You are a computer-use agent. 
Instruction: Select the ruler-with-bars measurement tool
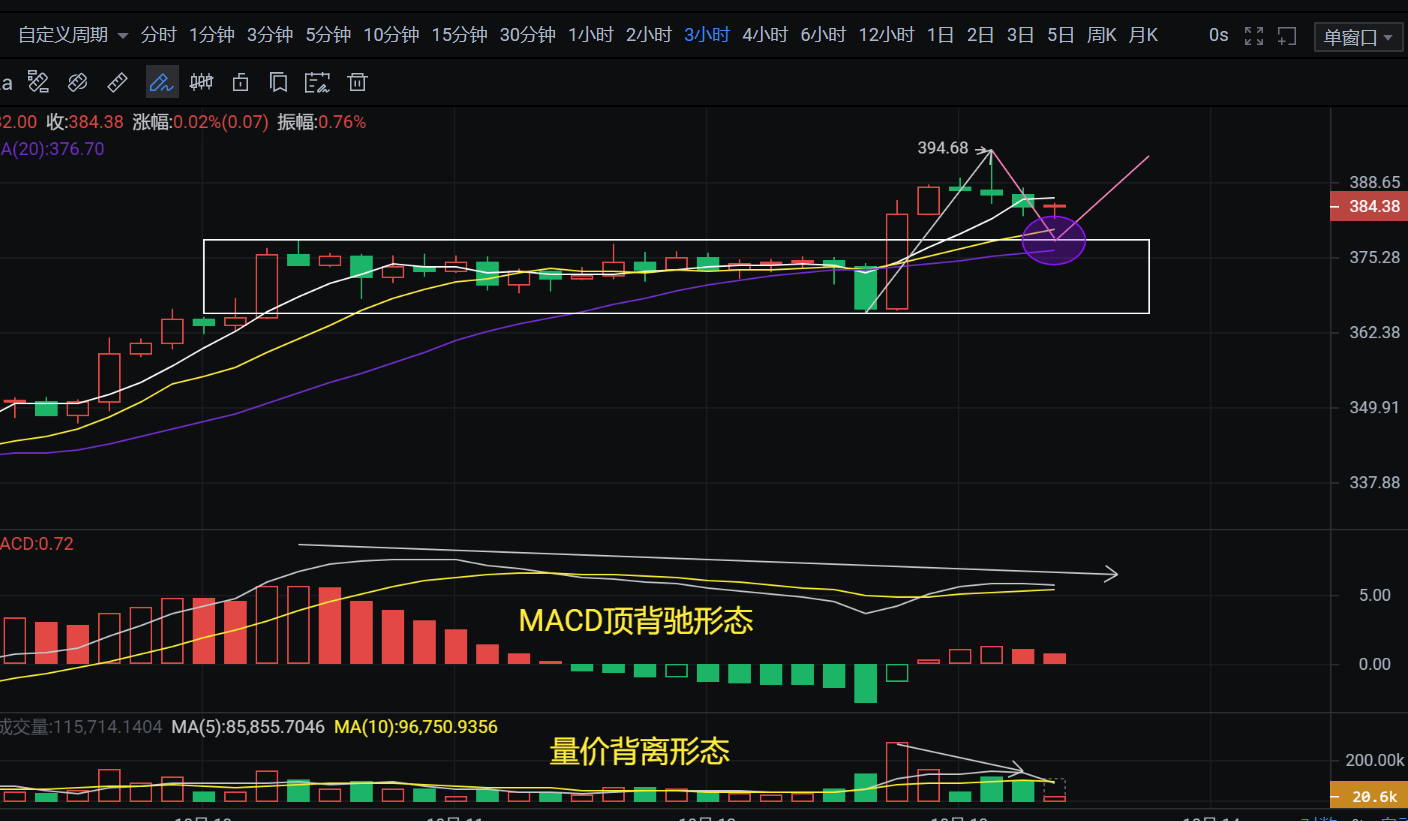38,82
